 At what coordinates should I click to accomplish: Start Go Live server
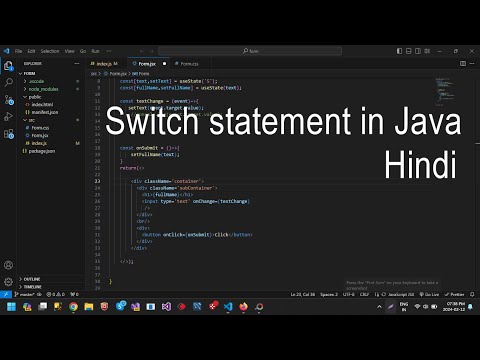[x=429, y=294]
